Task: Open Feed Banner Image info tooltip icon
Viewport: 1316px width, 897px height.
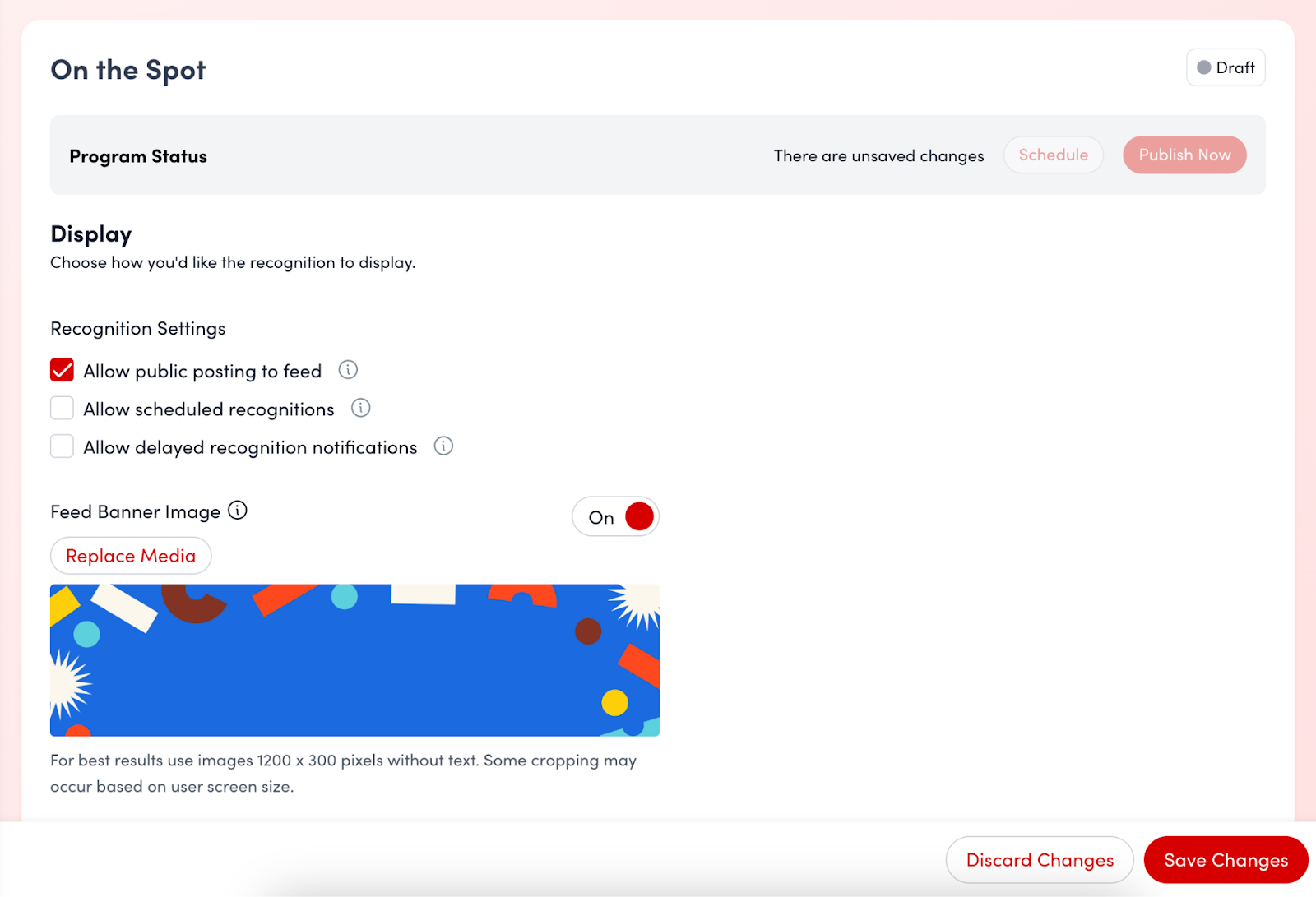Action: (238, 511)
